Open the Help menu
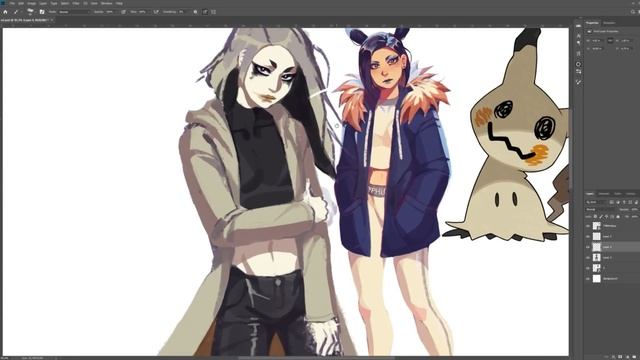 pyautogui.click(x=119, y=3)
